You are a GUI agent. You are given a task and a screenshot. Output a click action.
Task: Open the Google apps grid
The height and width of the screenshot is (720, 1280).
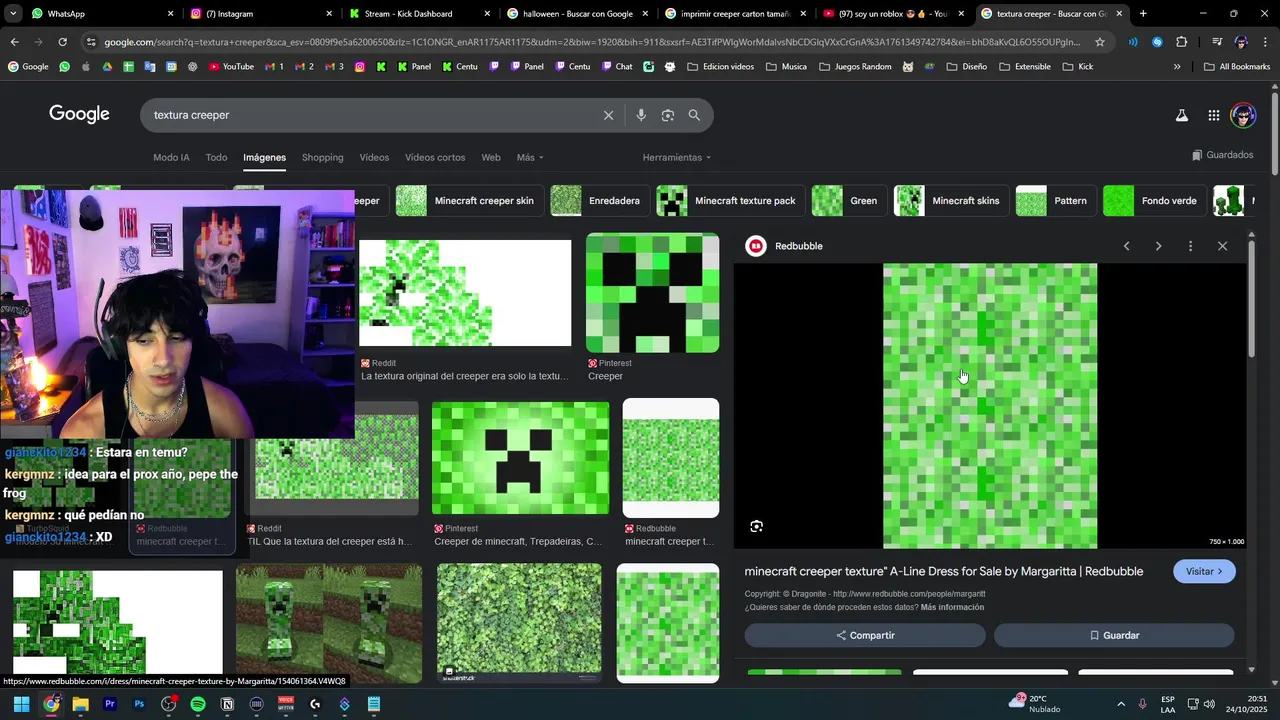point(1213,115)
